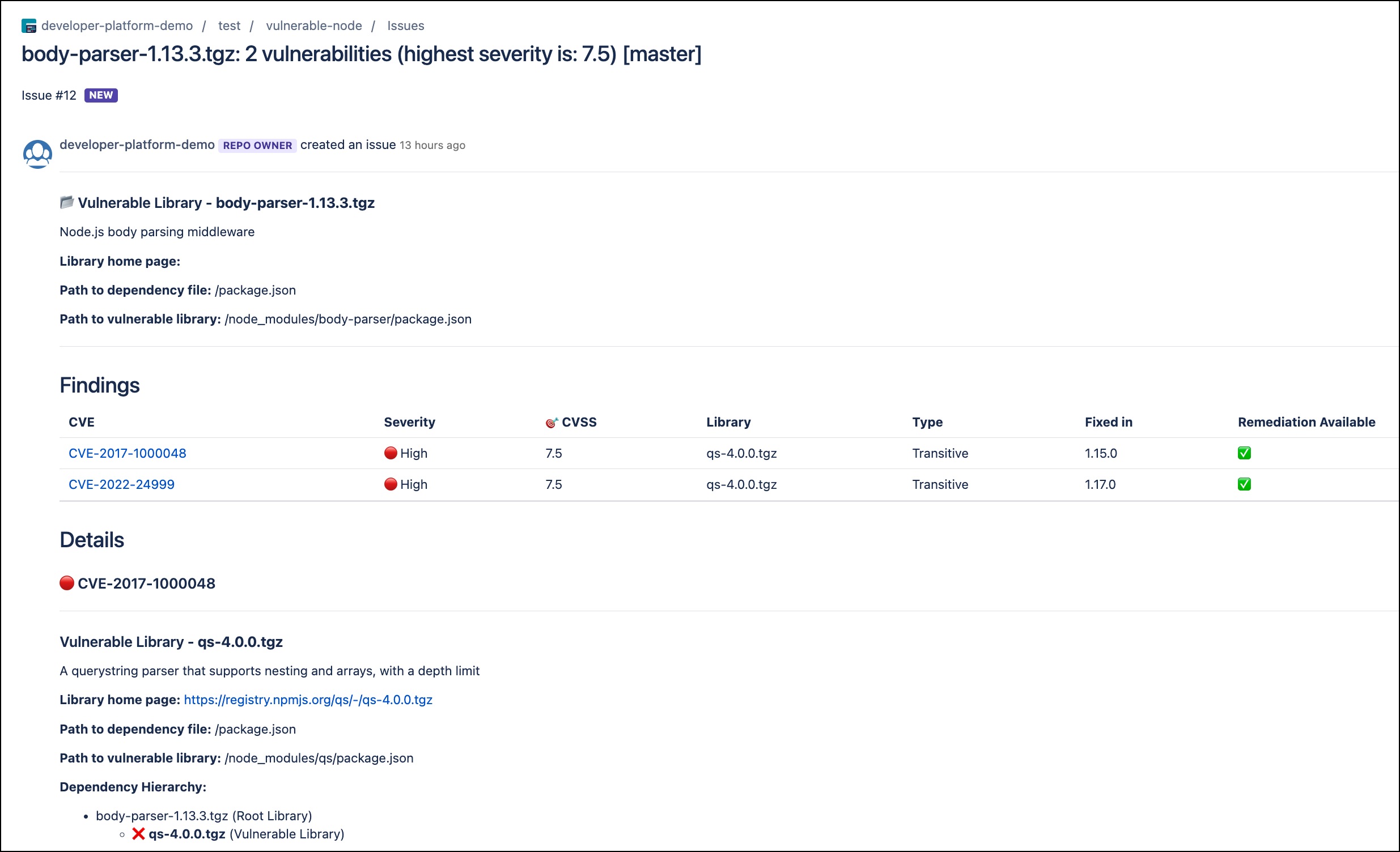Click the Fixed in column header
This screenshot has height=852, width=1400.
1109,422
